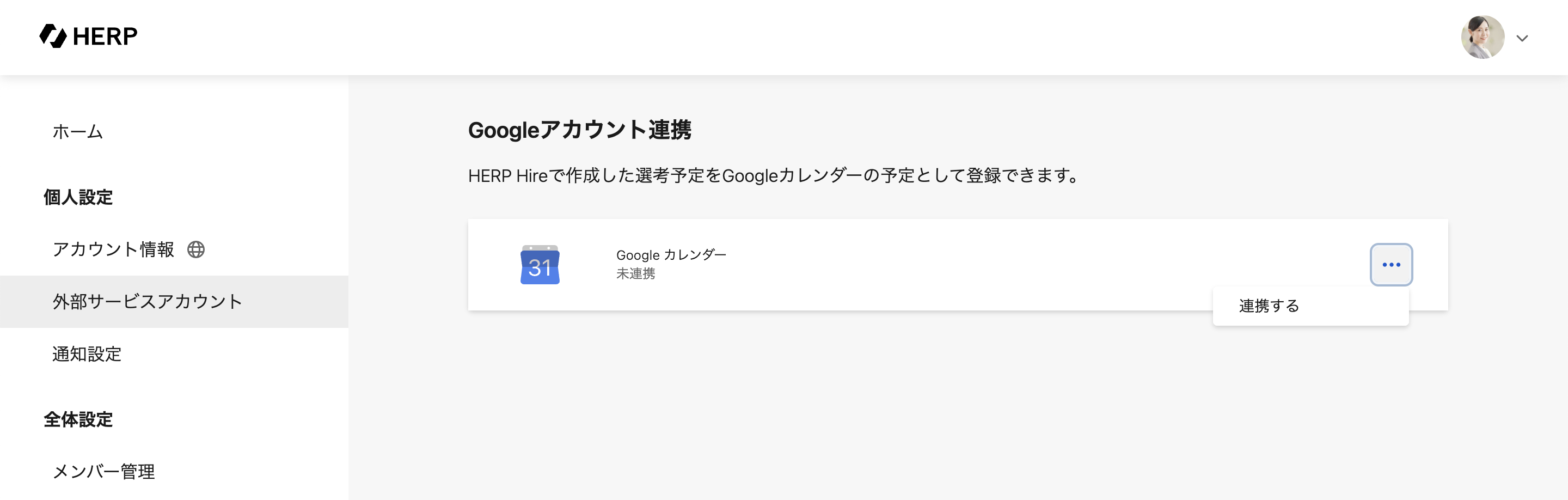The width and height of the screenshot is (1568, 500).
Task: Click the HERP logo mark icon
Action: [53, 36]
